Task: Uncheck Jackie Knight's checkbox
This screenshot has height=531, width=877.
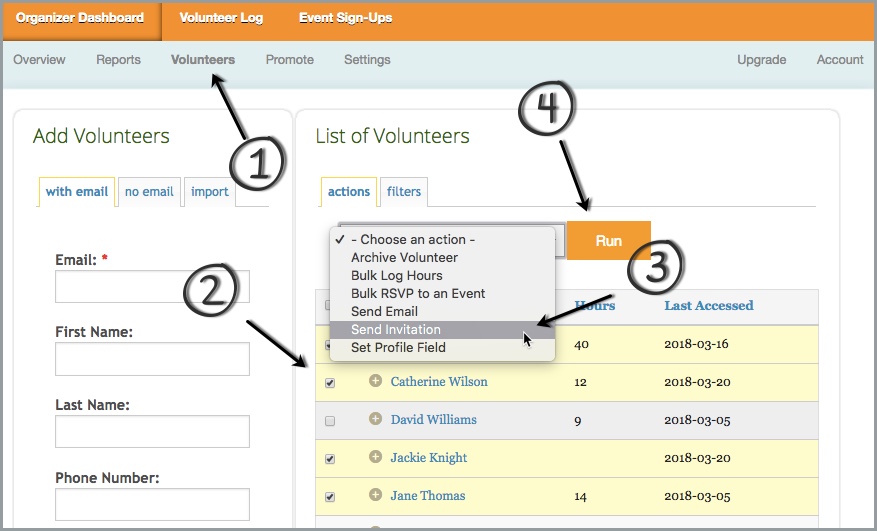Action: [x=330, y=459]
